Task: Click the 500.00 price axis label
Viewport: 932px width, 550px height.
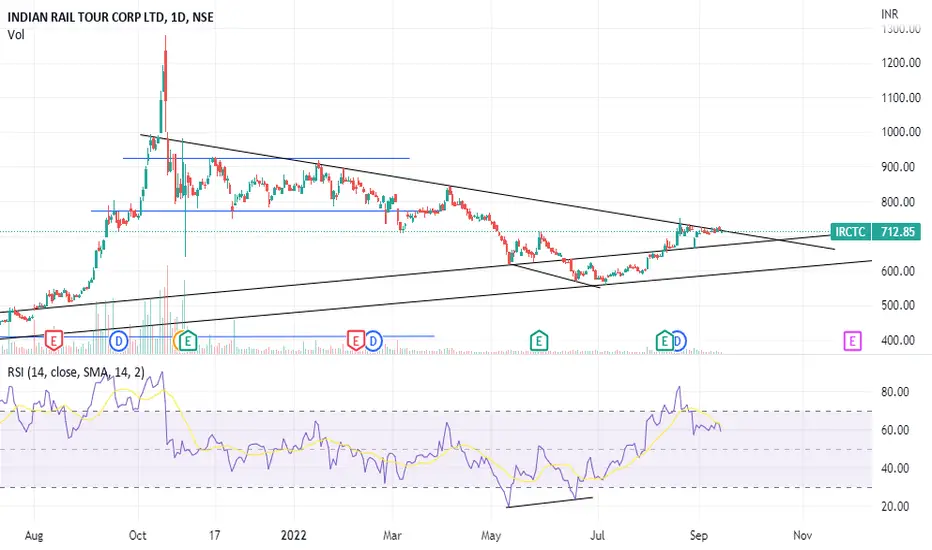Action: coord(898,306)
